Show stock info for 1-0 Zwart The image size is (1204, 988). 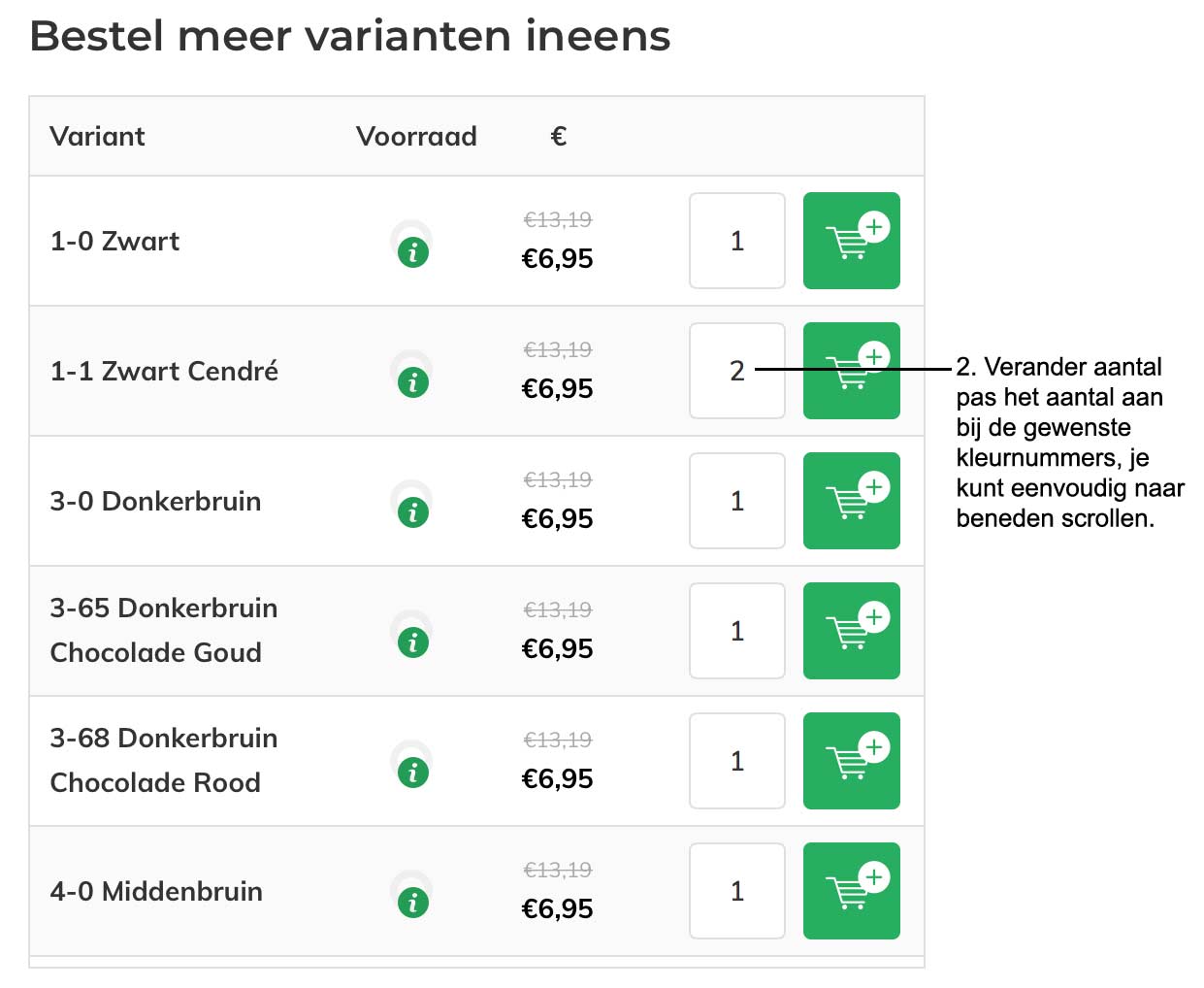[413, 252]
